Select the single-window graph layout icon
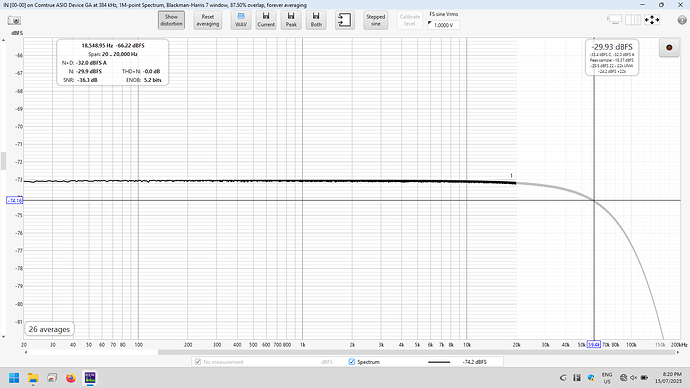 pyautogui.click(x=614, y=20)
